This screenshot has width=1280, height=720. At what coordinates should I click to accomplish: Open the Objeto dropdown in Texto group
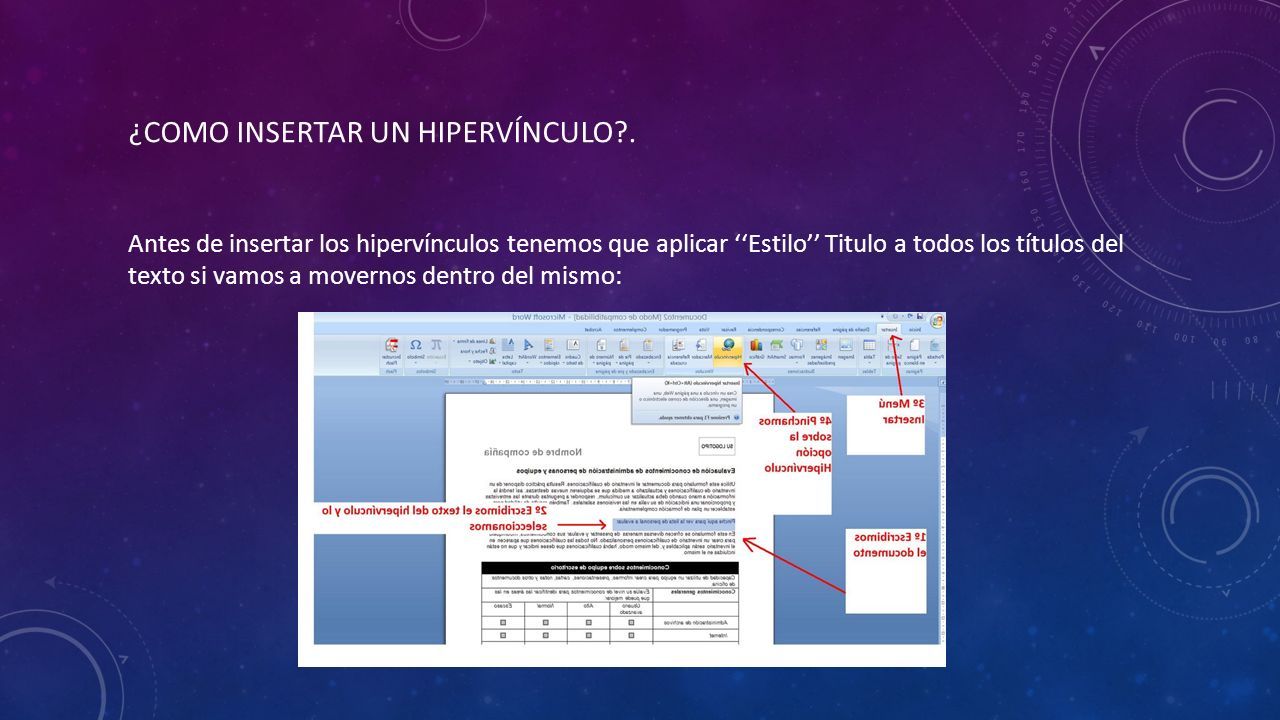[482, 361]
